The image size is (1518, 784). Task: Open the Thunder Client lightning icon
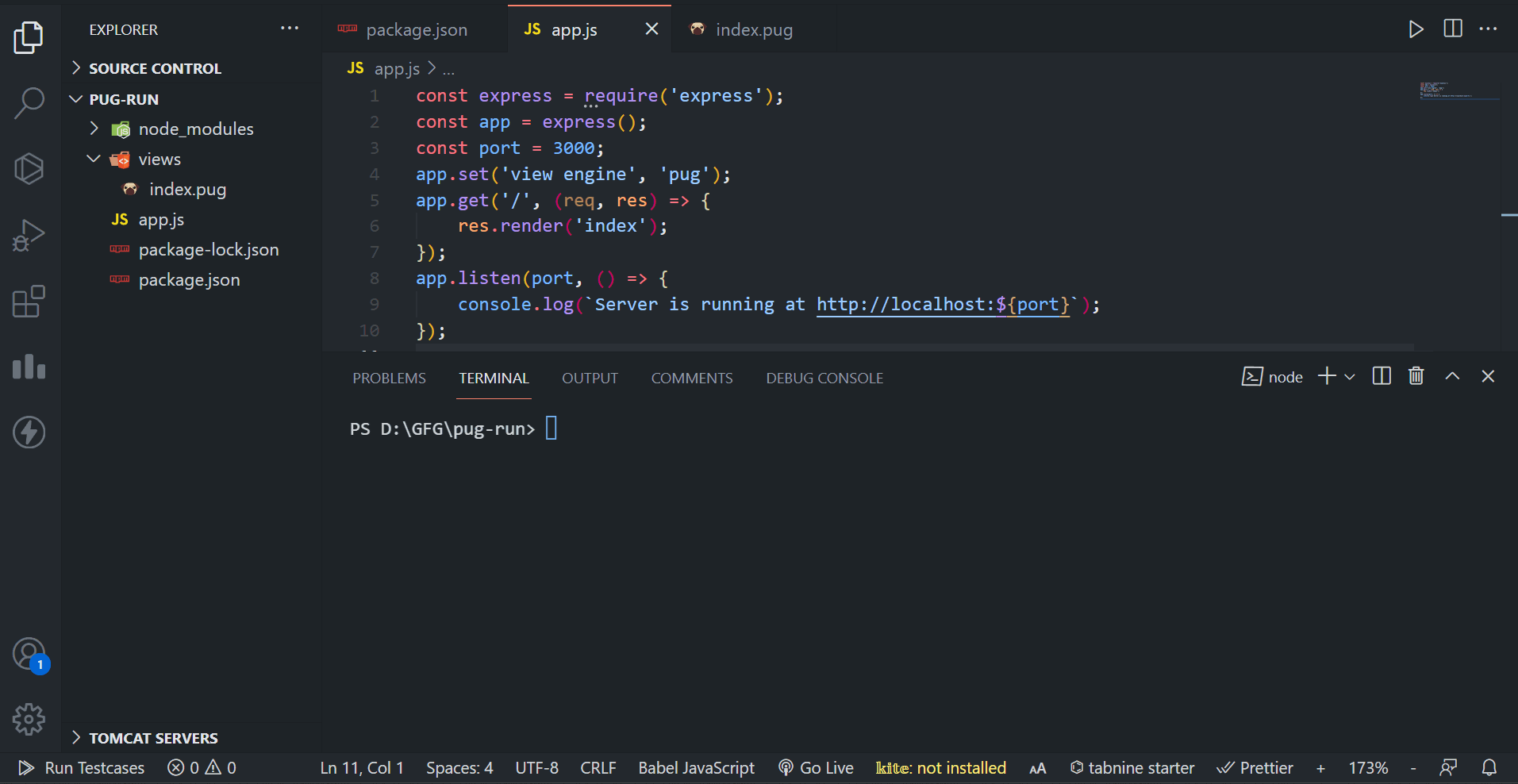pos(29,432)
